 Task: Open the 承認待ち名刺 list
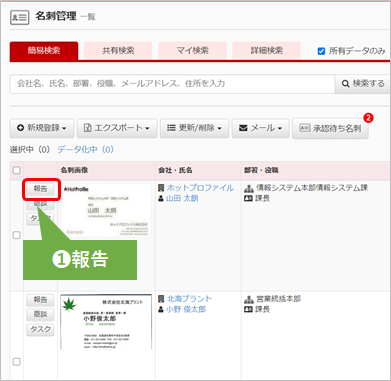point(330,128)
